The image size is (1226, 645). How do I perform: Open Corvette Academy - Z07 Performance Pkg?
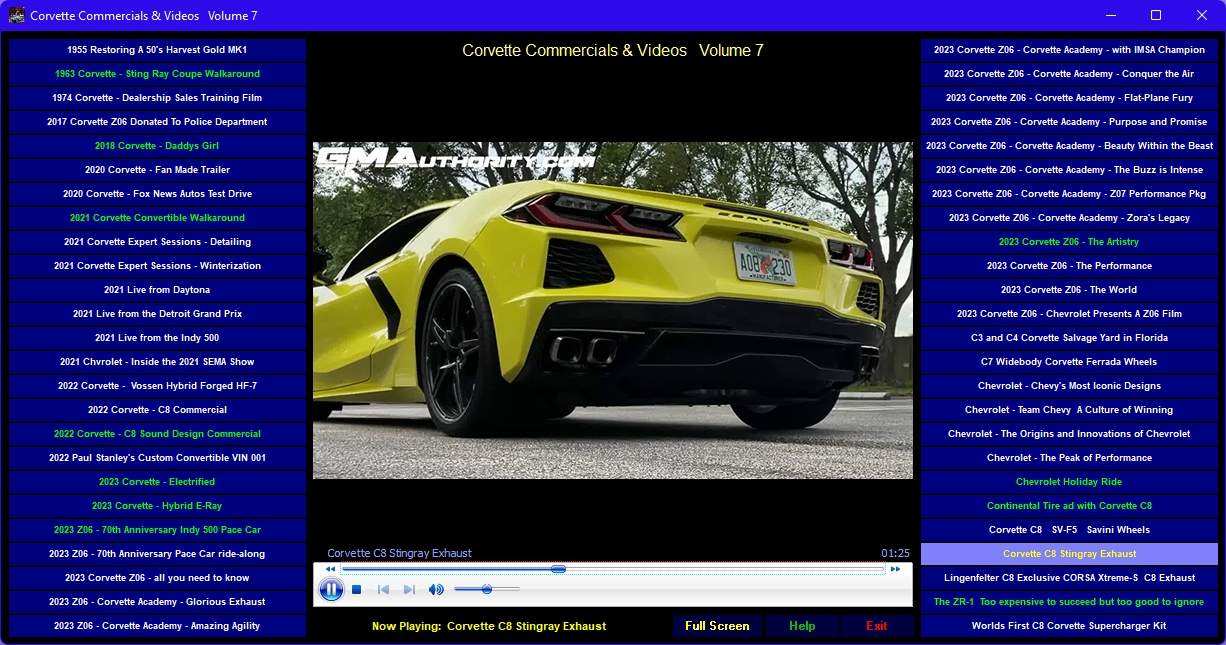pyautogui.click(x=1069, y=194)
